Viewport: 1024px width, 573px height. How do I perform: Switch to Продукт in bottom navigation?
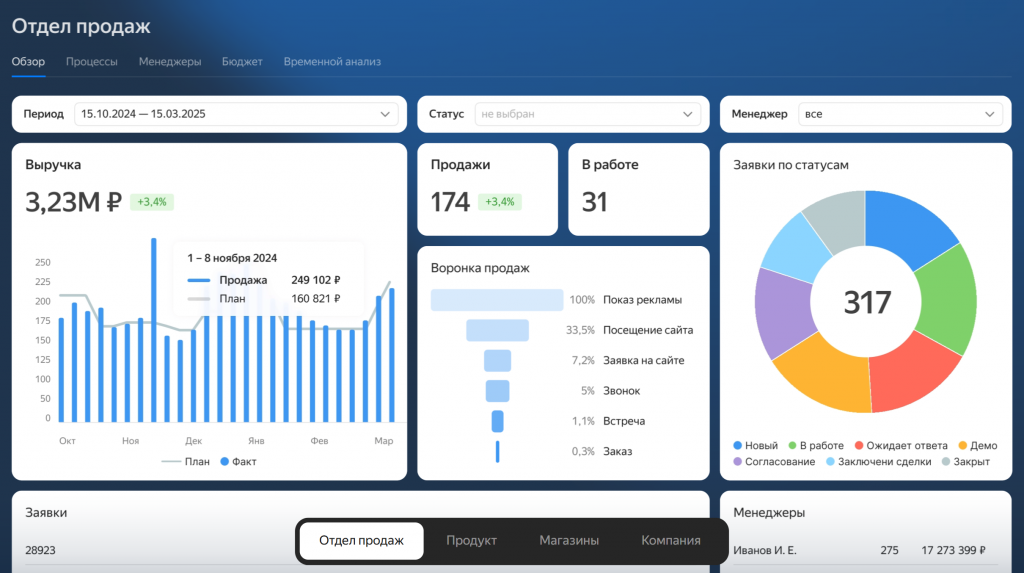pyautogui.click(x=472, y=540)
